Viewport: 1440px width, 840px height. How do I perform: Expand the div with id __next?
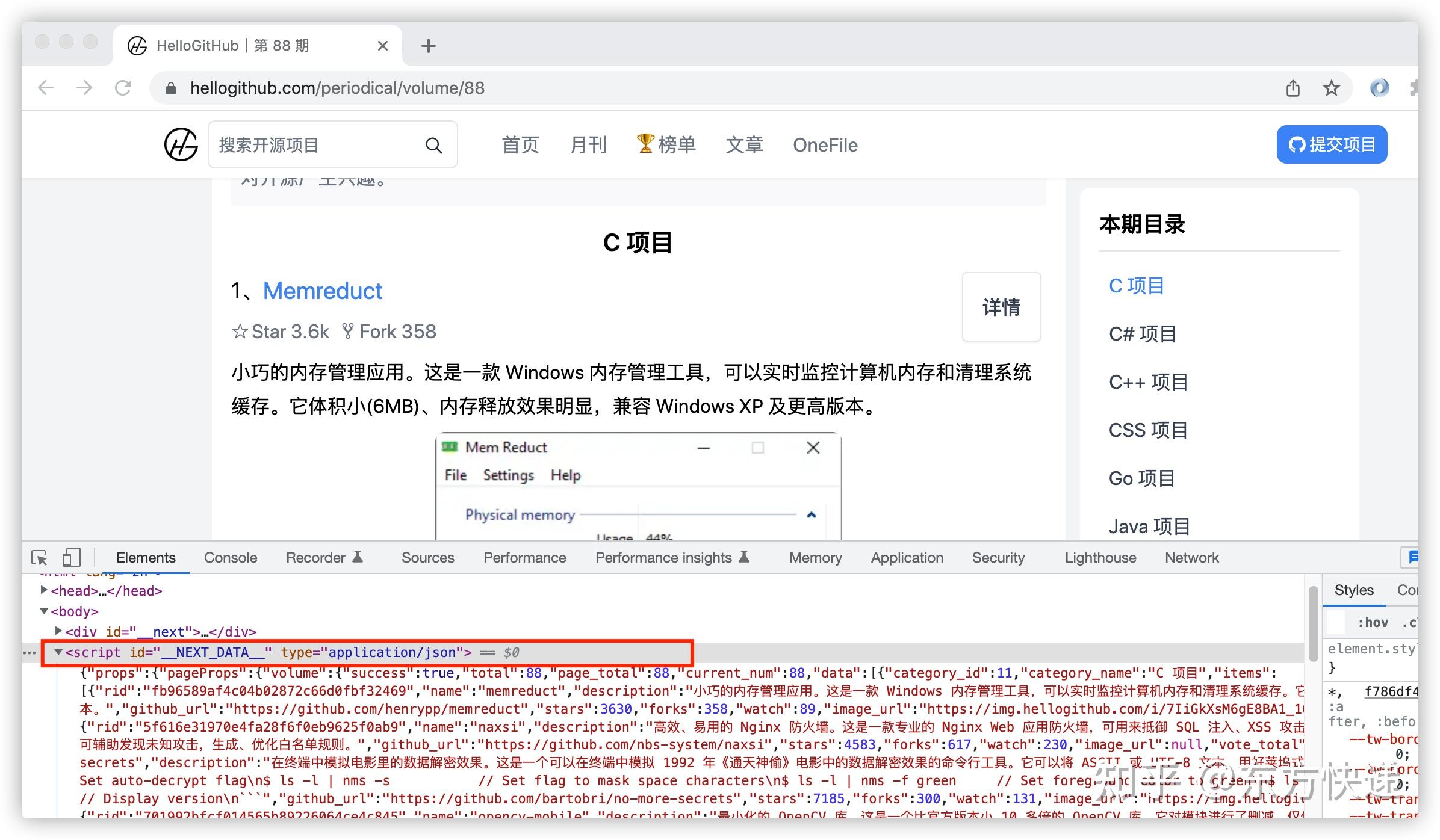58,631
